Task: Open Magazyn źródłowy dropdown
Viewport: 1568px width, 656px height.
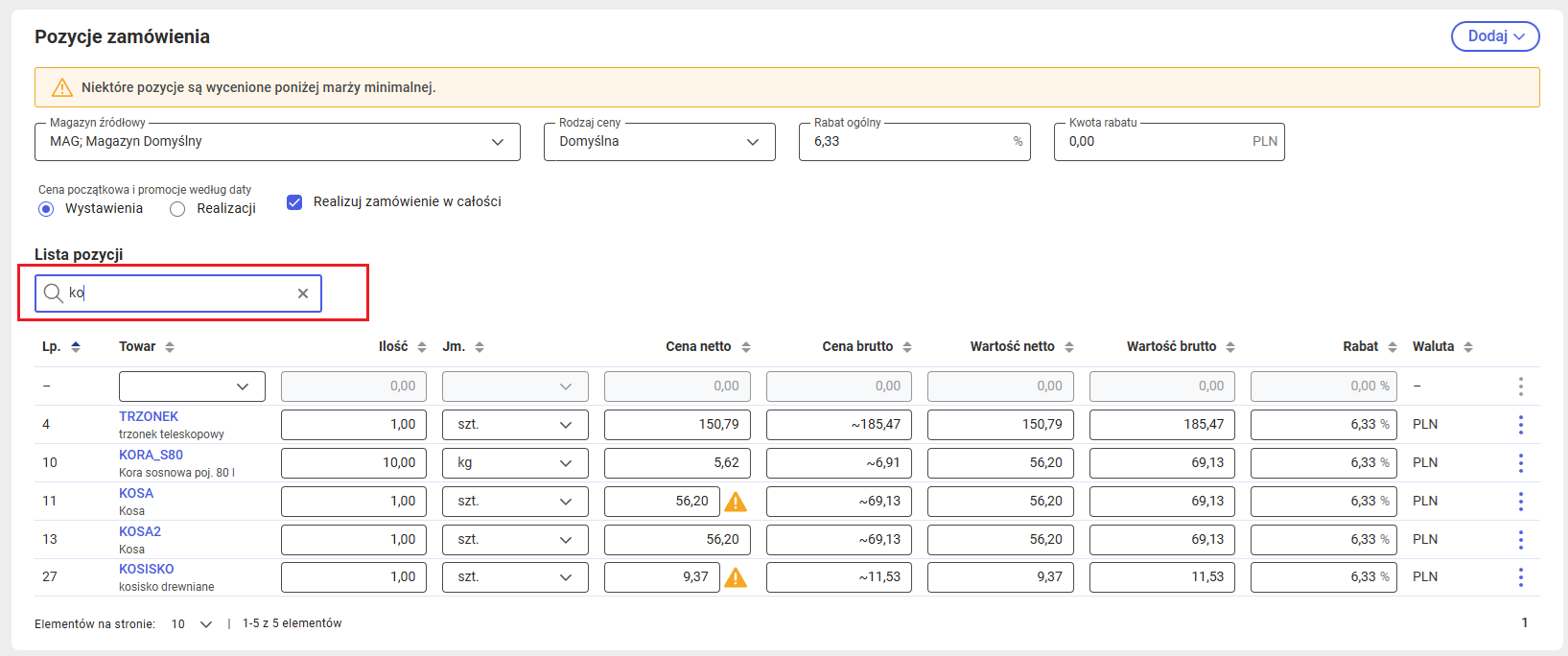Action: pos(277,142)
